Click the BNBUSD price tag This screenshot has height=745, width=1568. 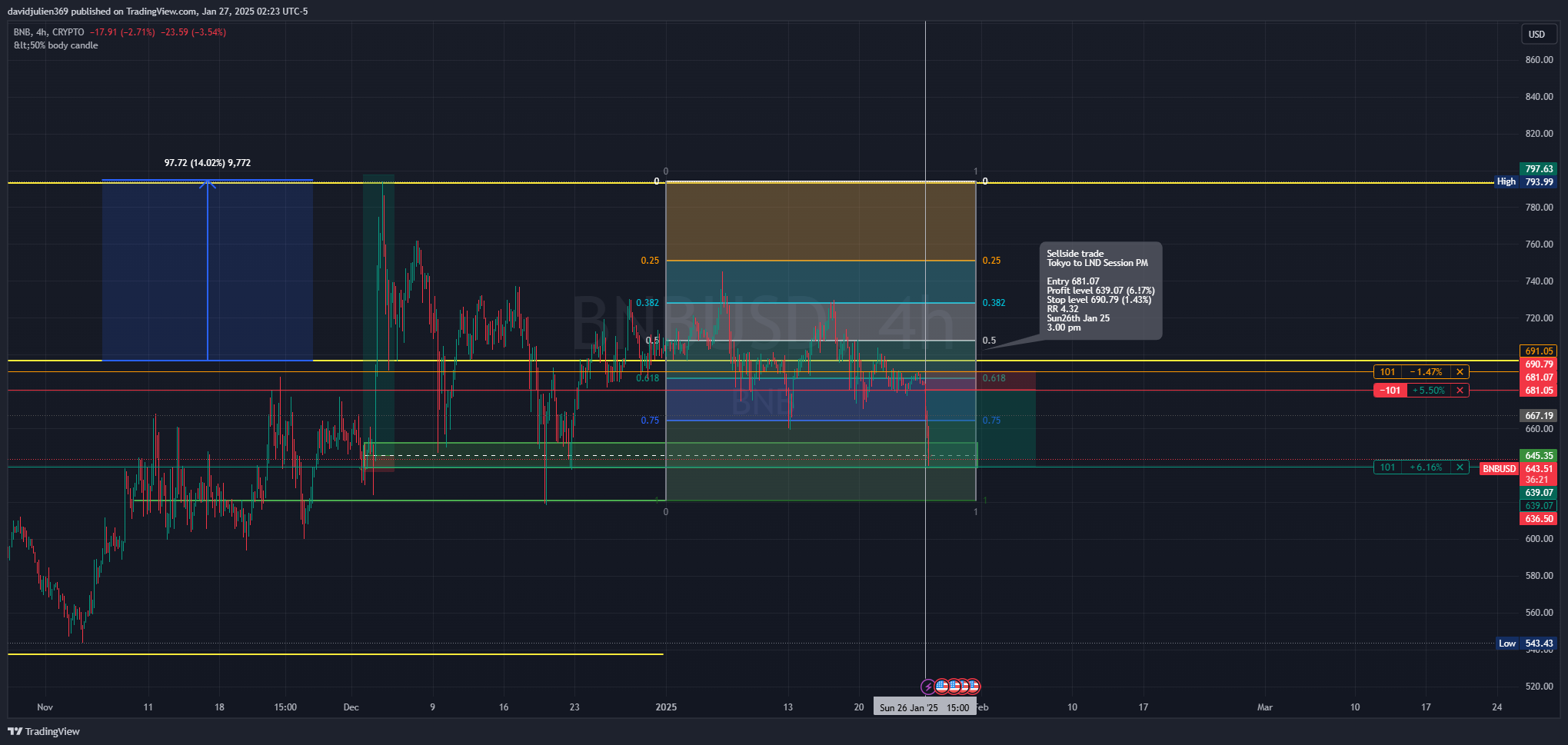tap(1499, 469)
